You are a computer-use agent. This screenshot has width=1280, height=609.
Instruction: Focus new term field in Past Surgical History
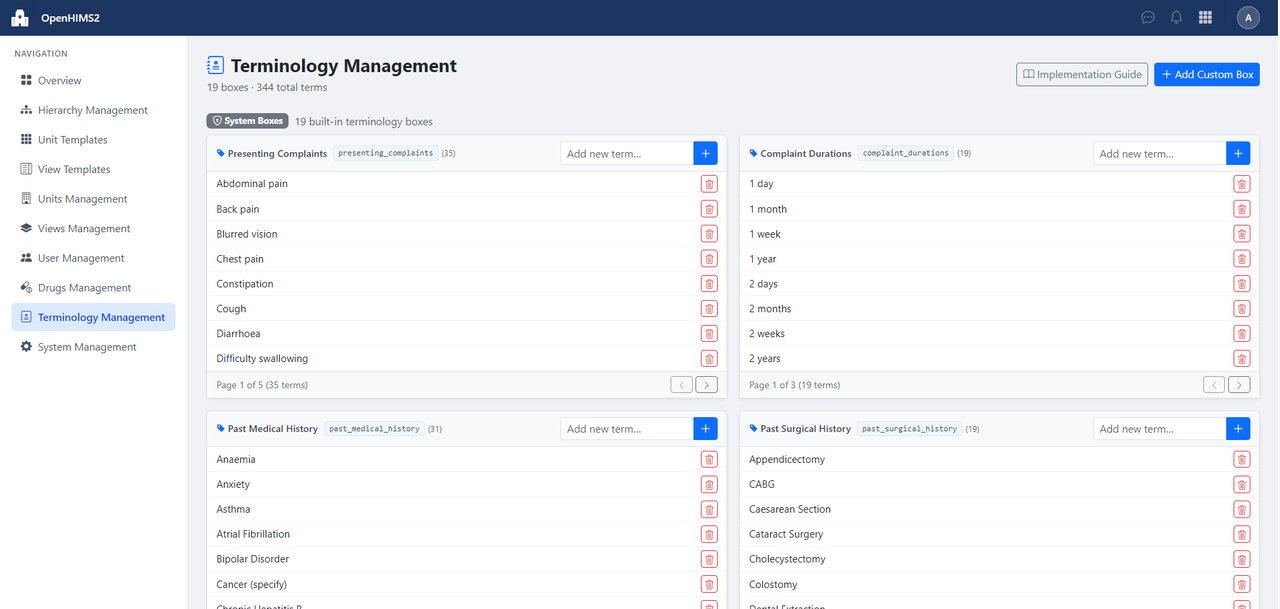pyautogui.click(x=1159, y=428)
